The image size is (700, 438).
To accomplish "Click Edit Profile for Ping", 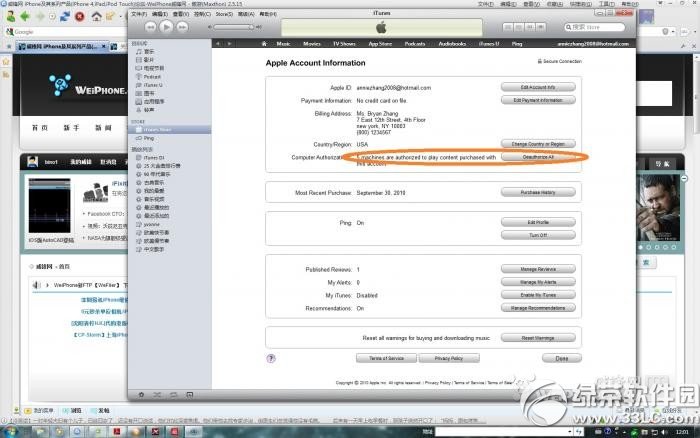I will coord(538,222).
